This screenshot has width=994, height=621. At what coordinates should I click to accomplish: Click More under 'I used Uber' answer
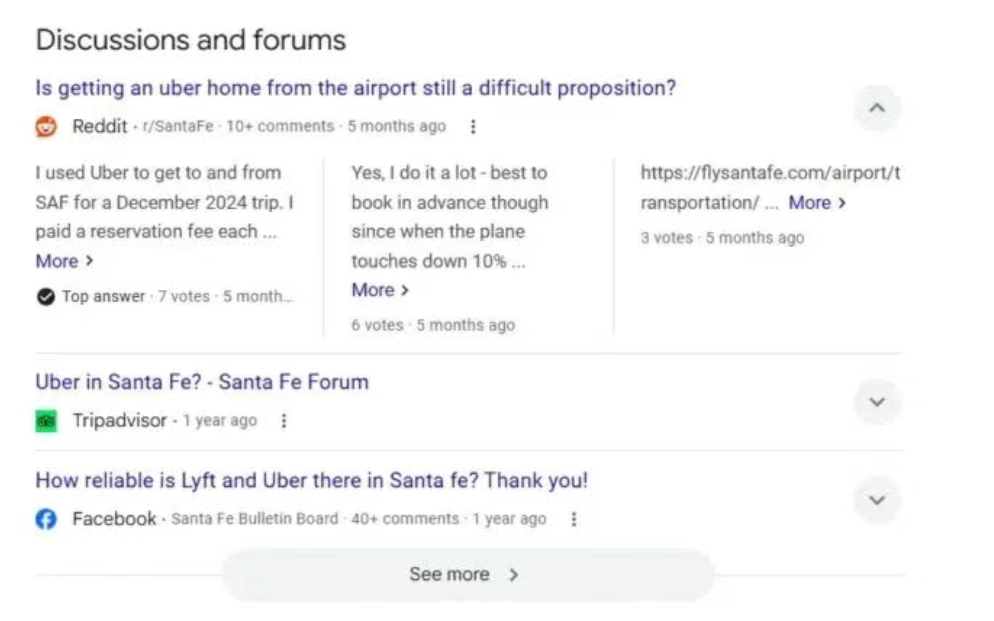(64, 261)
